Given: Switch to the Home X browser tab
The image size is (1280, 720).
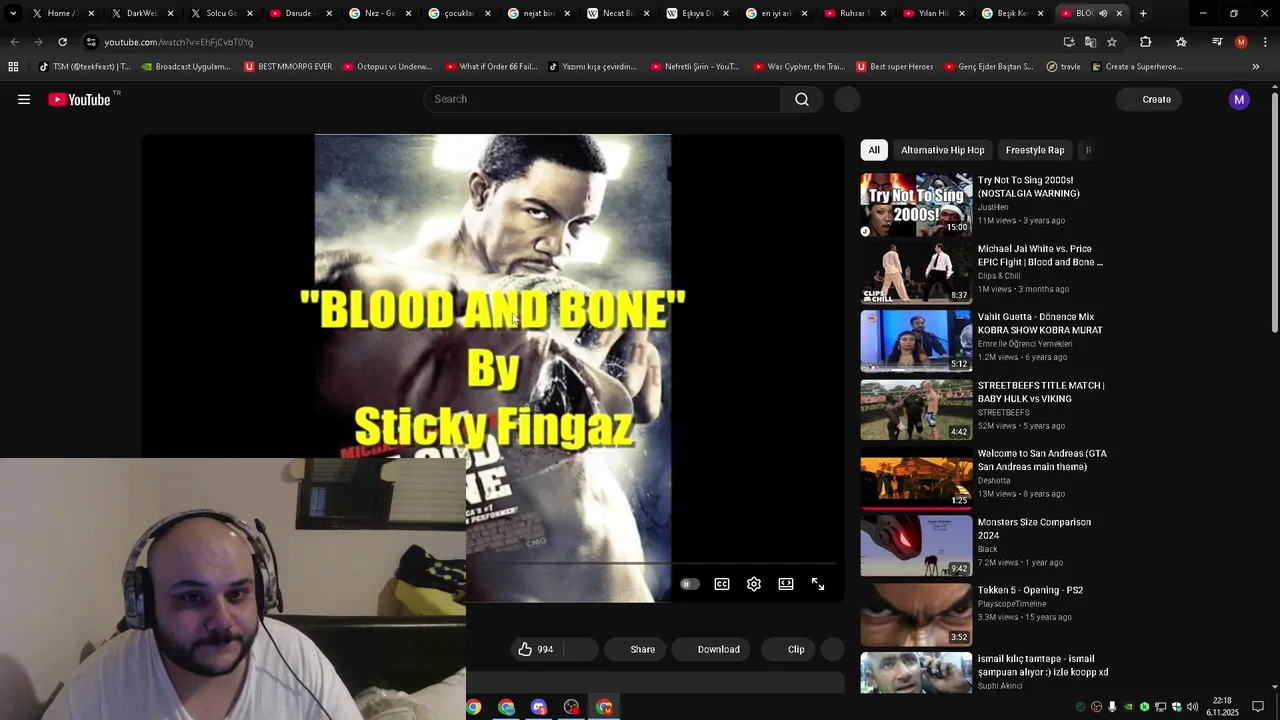Looking at the screenshot, I should [x=61, y=13].
